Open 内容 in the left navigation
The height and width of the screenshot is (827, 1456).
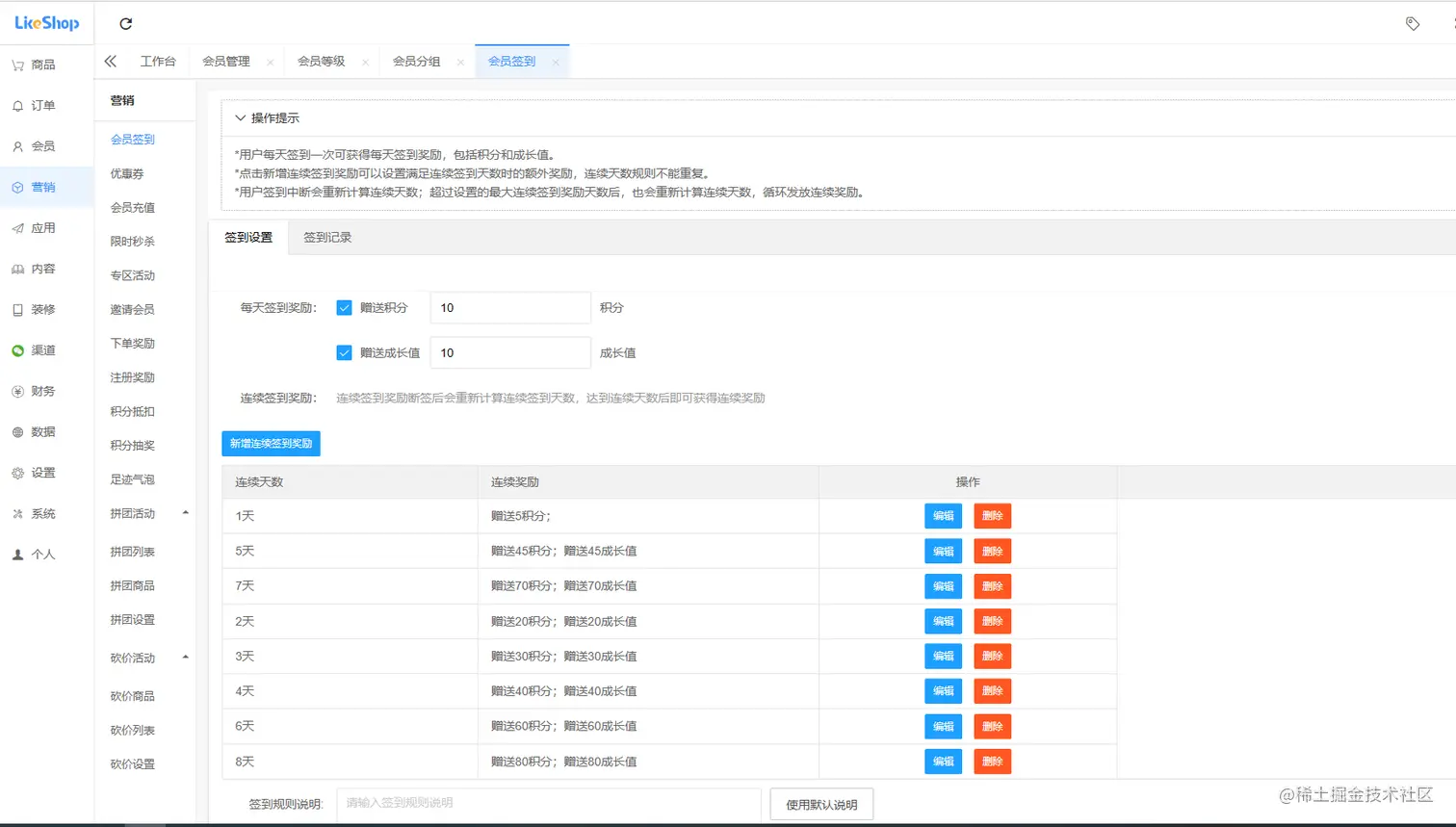(42, 269)
